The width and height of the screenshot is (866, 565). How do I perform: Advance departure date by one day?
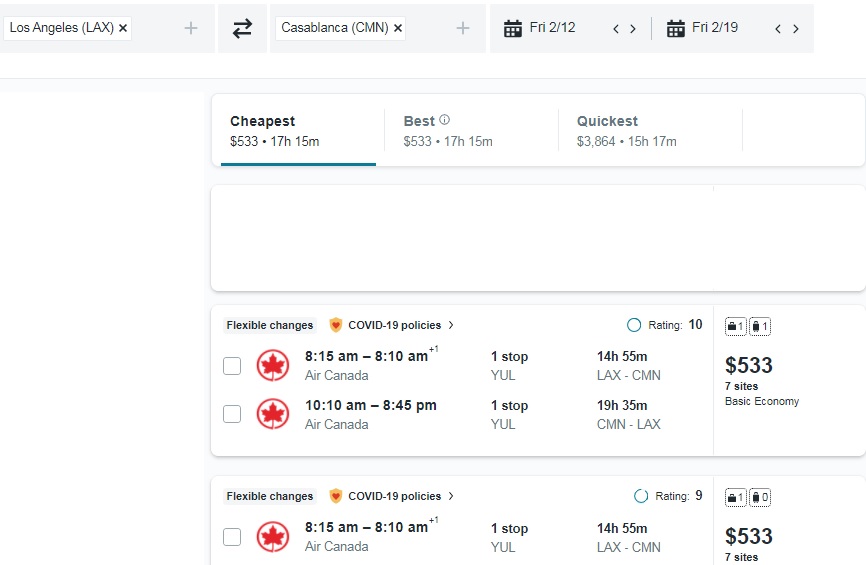tap(633, 29)
